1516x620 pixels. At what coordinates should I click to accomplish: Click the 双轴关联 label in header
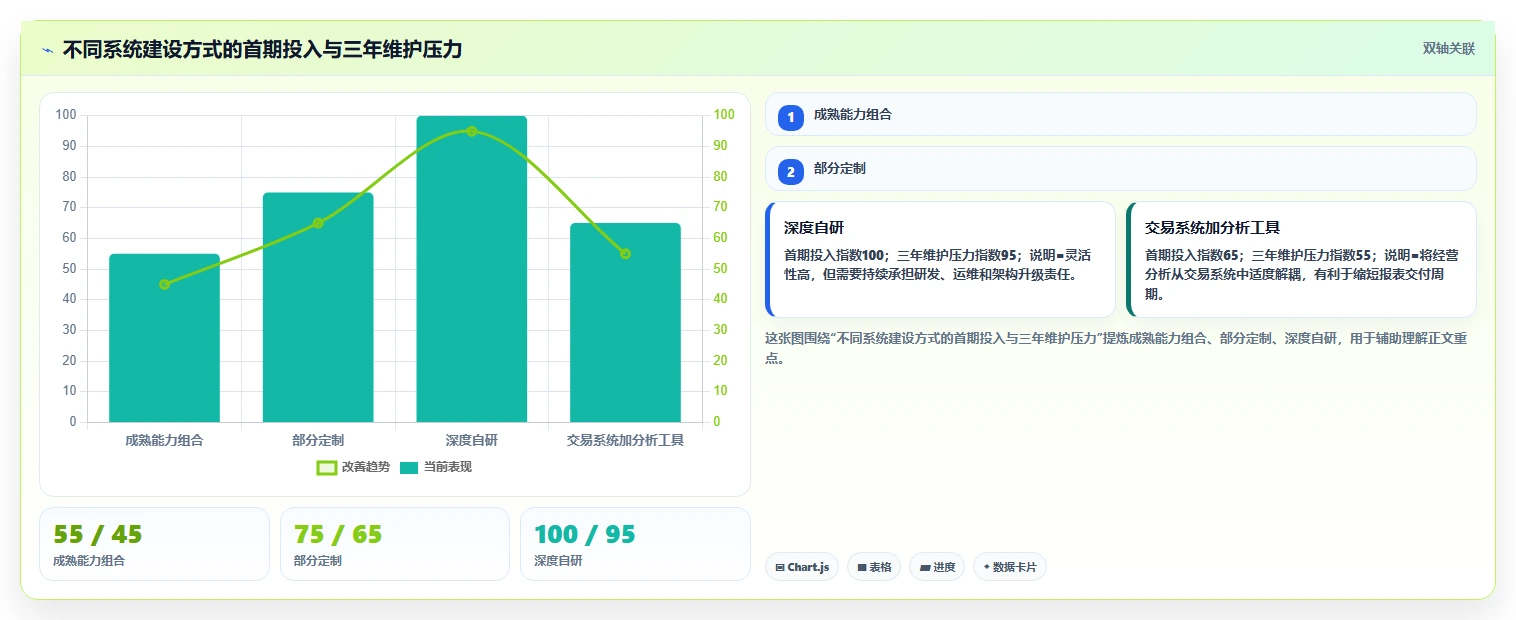pos(1449,48)
